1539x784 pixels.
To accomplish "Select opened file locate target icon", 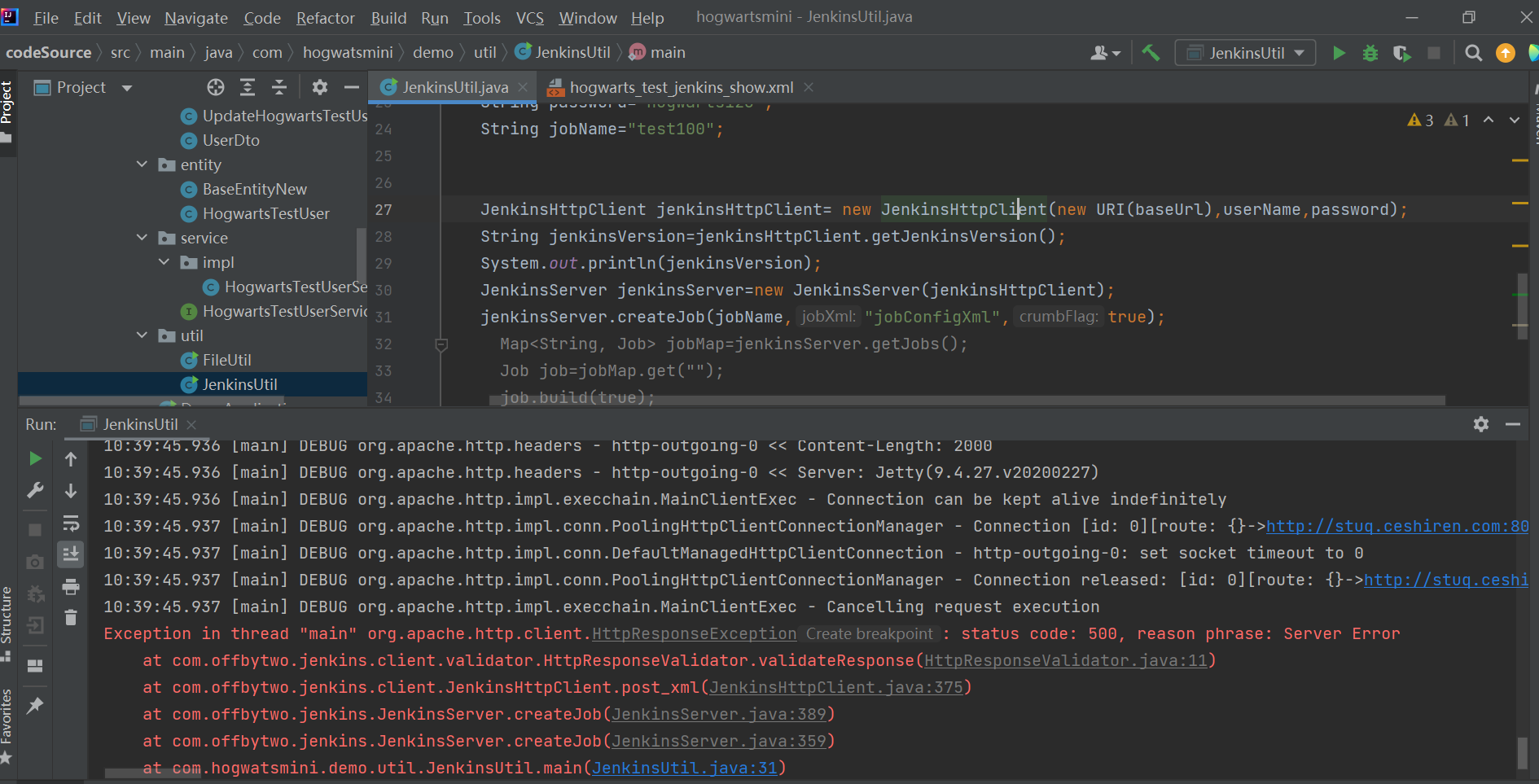I will click(216, 87).
